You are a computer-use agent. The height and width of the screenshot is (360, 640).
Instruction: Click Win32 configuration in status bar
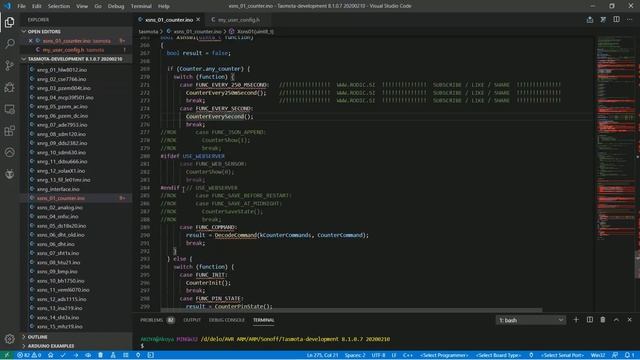coord(598,355)
